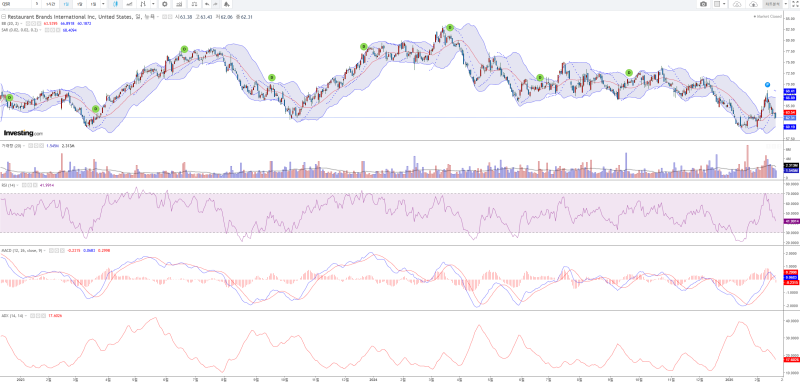The height and width of the screenshot is (382, 800).
Task: Take a chart snapshot with the camera icon
Action: click(x=704, y=4)
